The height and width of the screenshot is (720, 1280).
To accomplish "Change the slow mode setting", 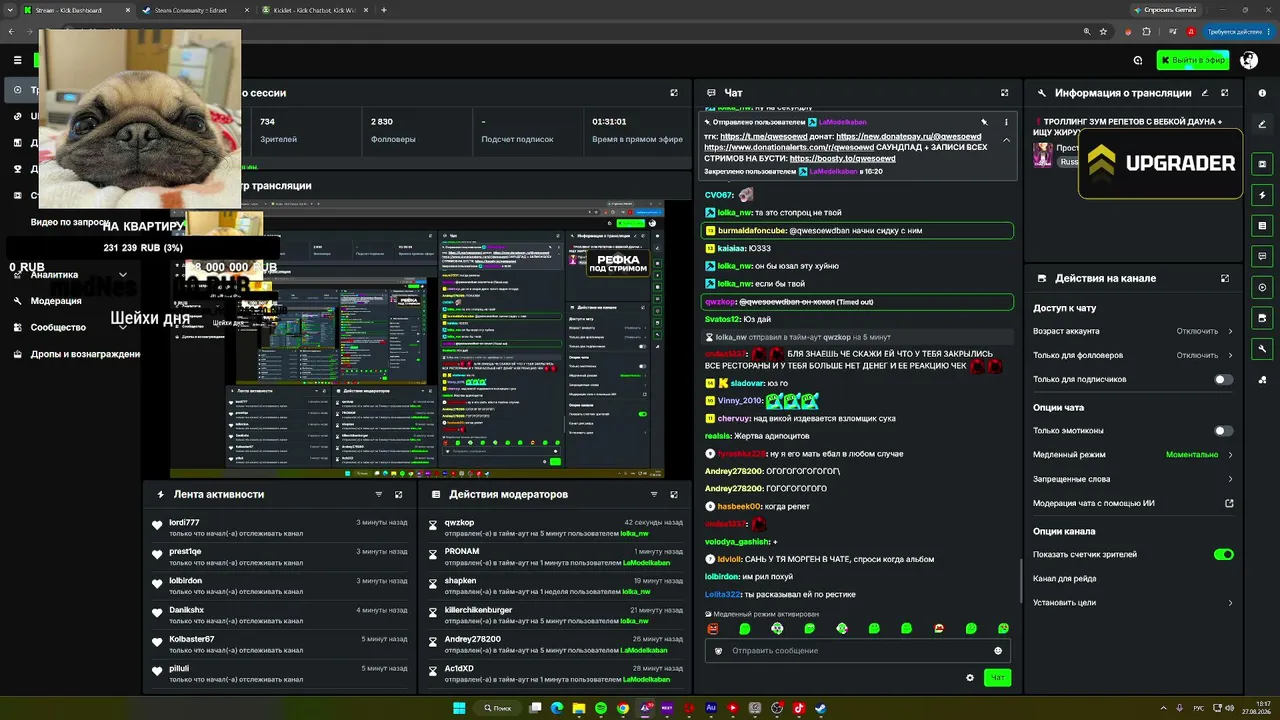I will 1133,455.
